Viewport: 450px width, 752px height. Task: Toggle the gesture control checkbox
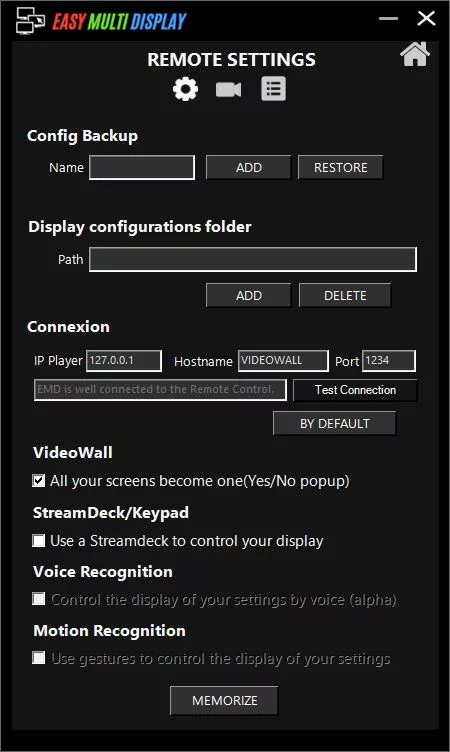click(x=38, y=658)
